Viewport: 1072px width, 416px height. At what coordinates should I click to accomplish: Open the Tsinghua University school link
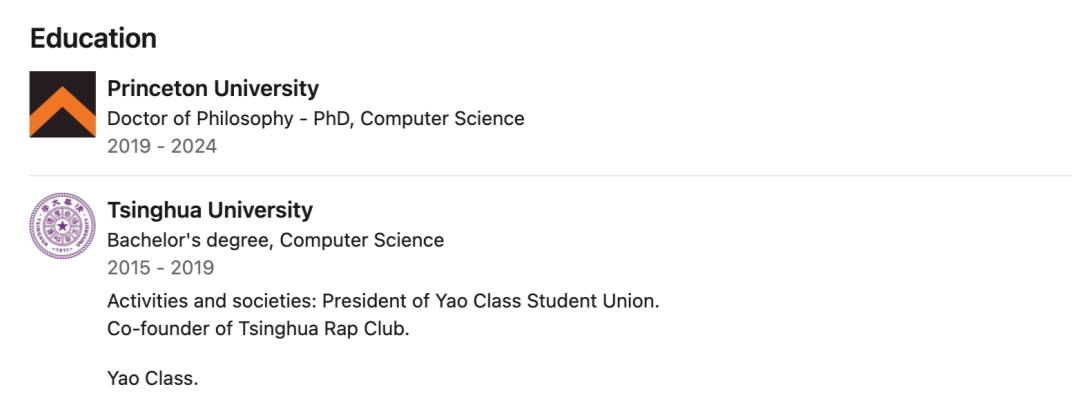209,210
